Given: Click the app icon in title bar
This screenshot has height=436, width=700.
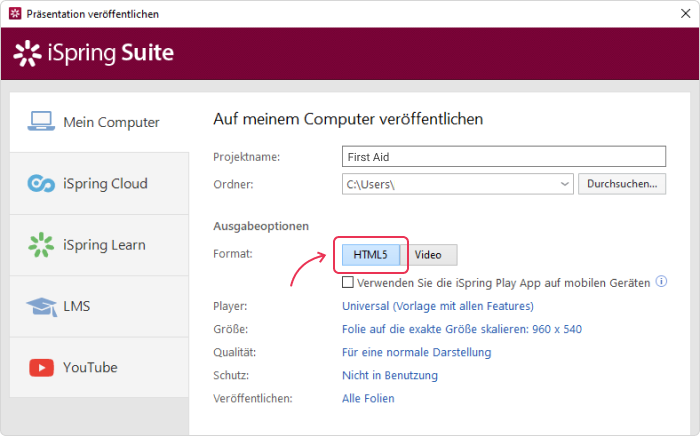Looking at the screenshot, I should click(15, 13).
